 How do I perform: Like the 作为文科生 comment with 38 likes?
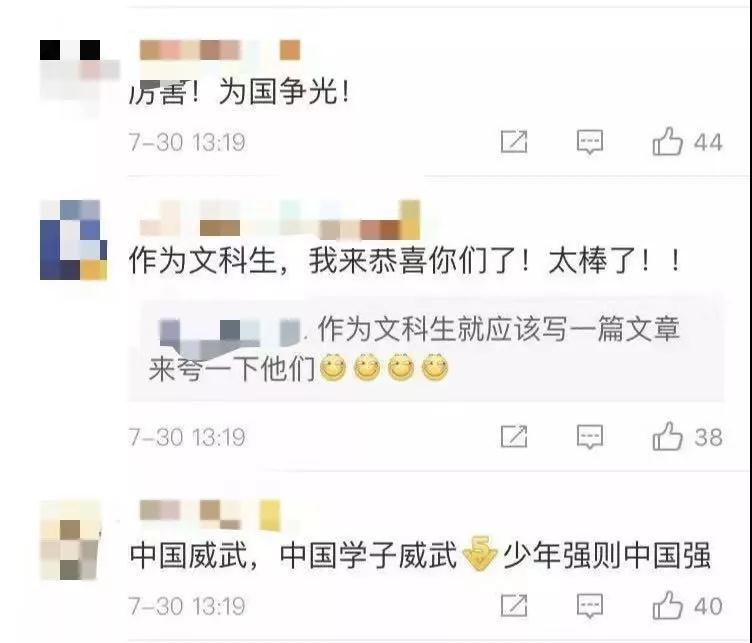pyautogui.click(x=667, y=436)
